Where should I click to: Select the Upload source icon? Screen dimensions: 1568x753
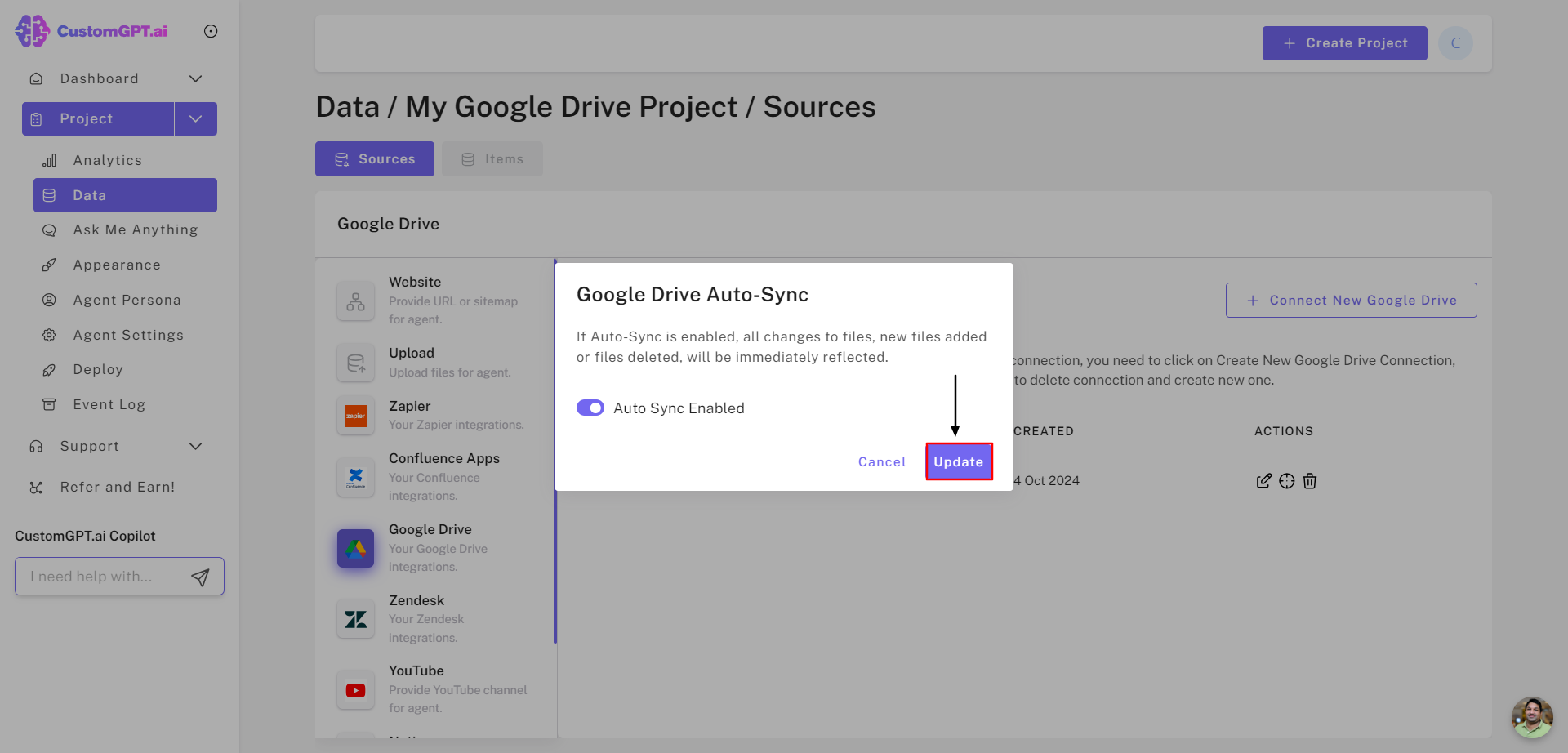pos(355,363)
